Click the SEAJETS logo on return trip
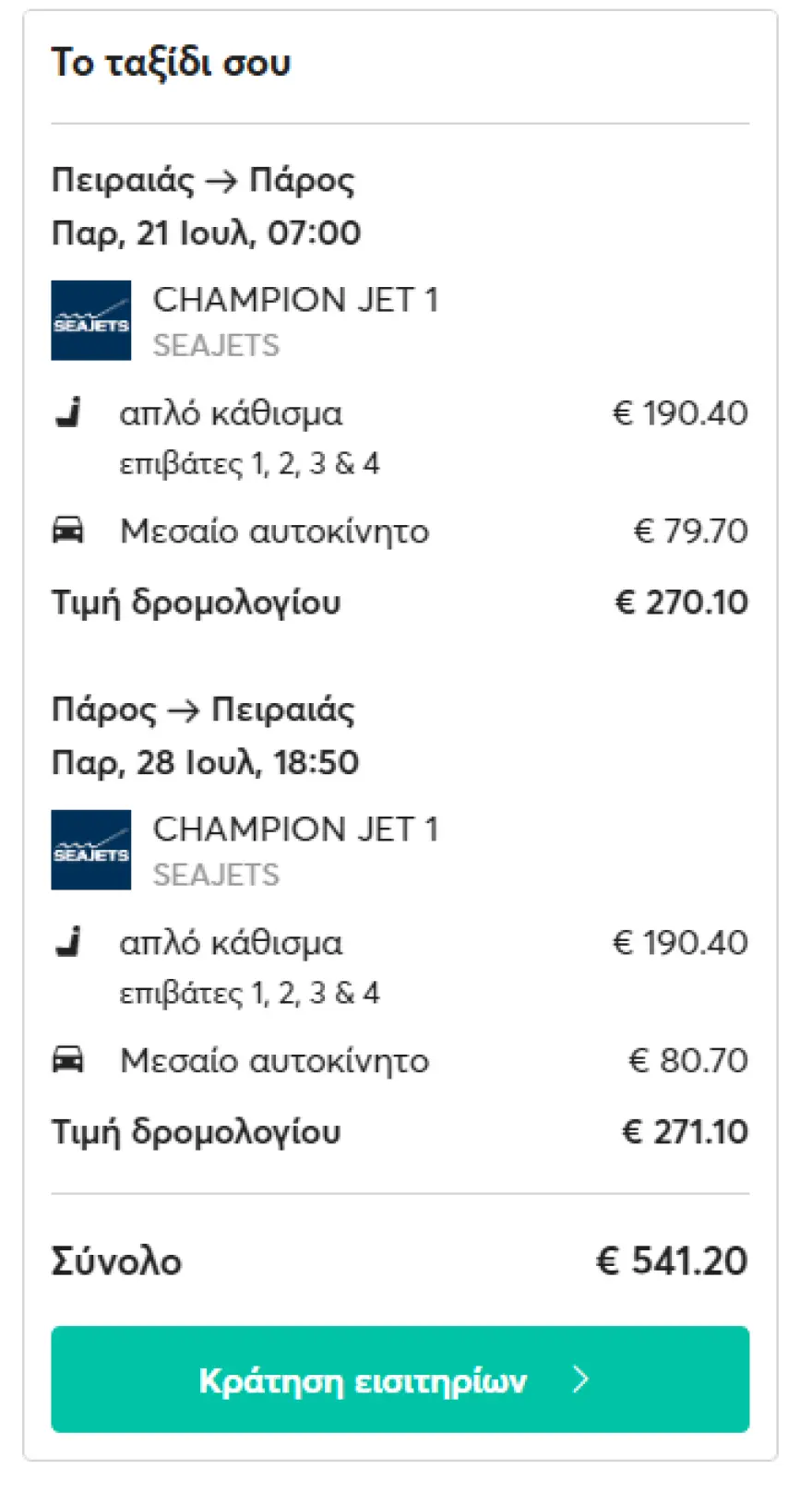 click(x=90, y=850)
